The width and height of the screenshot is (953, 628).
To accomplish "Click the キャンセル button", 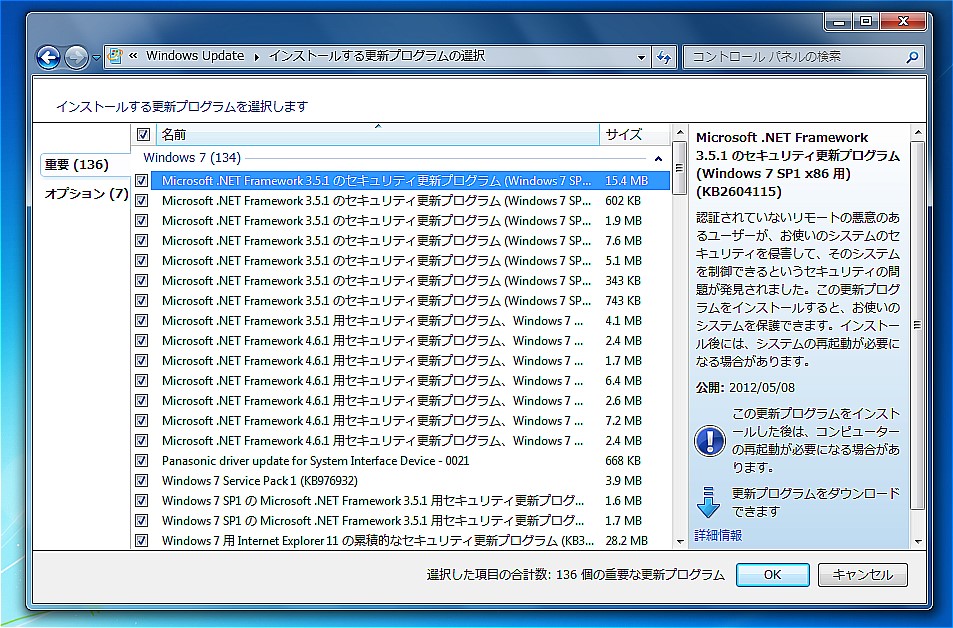I will pos(862,575).
